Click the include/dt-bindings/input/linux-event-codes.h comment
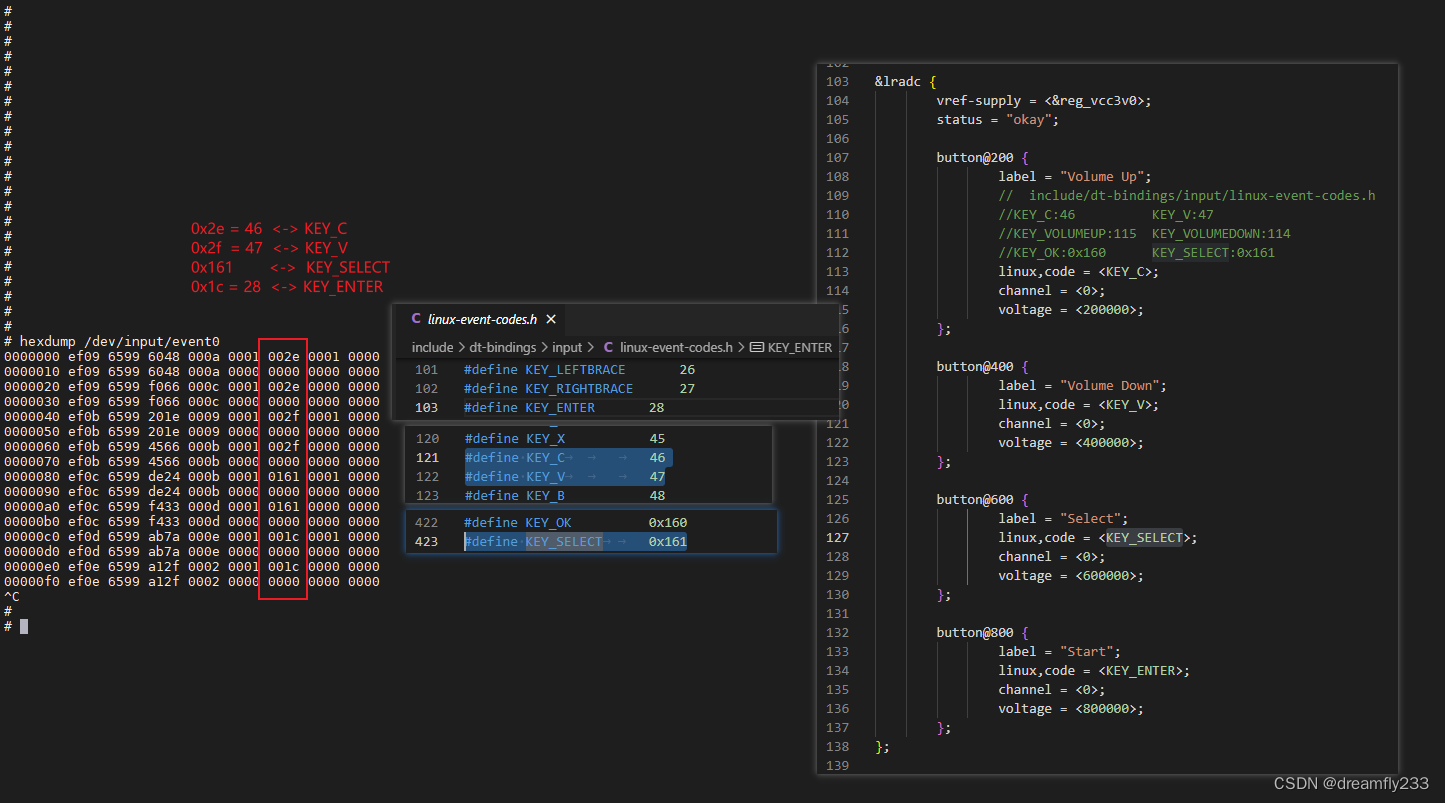This screenshot has height=803, width=1445. click(x=1187, y=195)
